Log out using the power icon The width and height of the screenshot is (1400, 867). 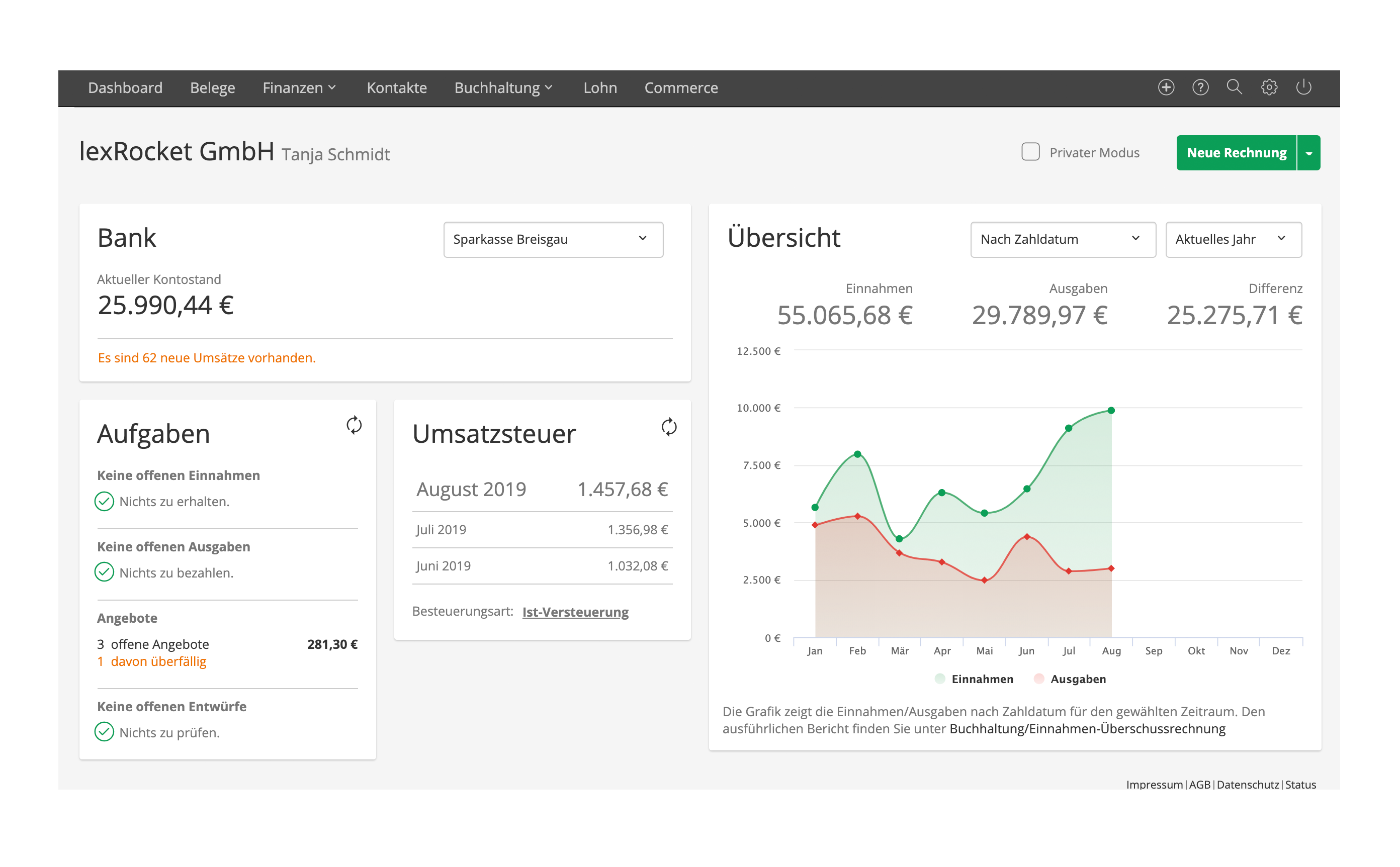(1304, 87)
